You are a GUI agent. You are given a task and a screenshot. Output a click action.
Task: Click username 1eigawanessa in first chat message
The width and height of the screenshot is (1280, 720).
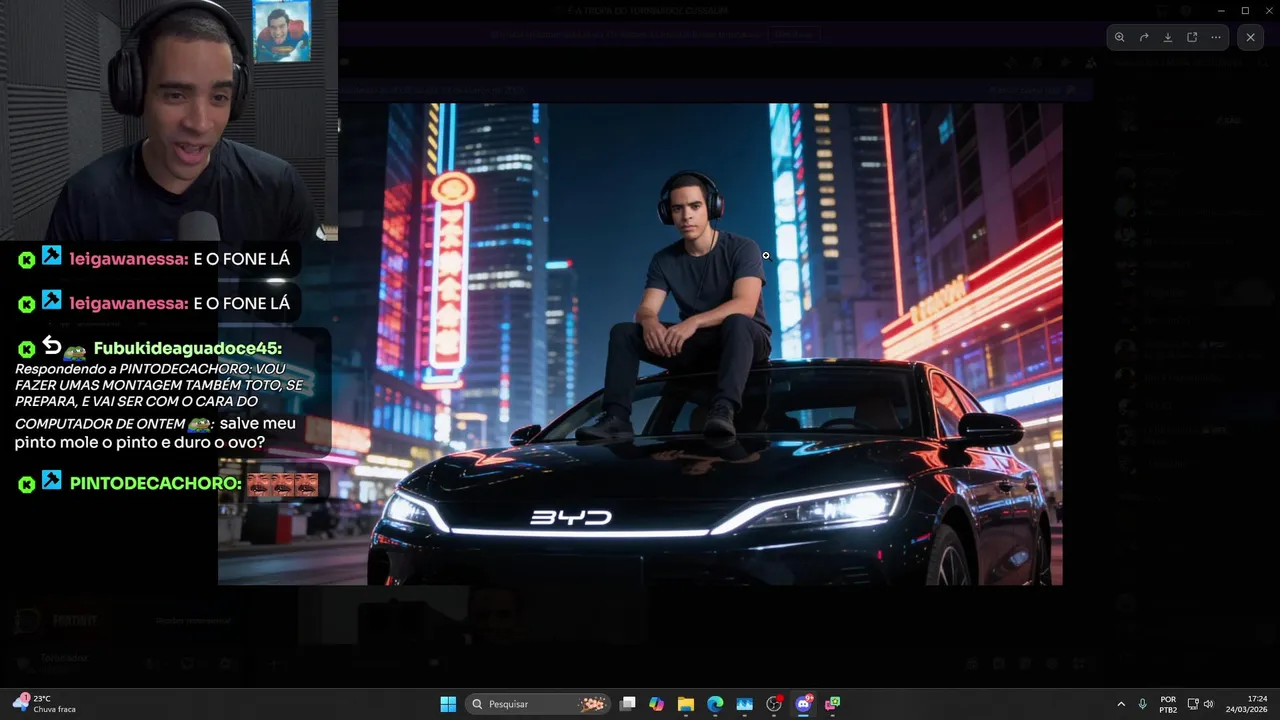pos(129,259)
